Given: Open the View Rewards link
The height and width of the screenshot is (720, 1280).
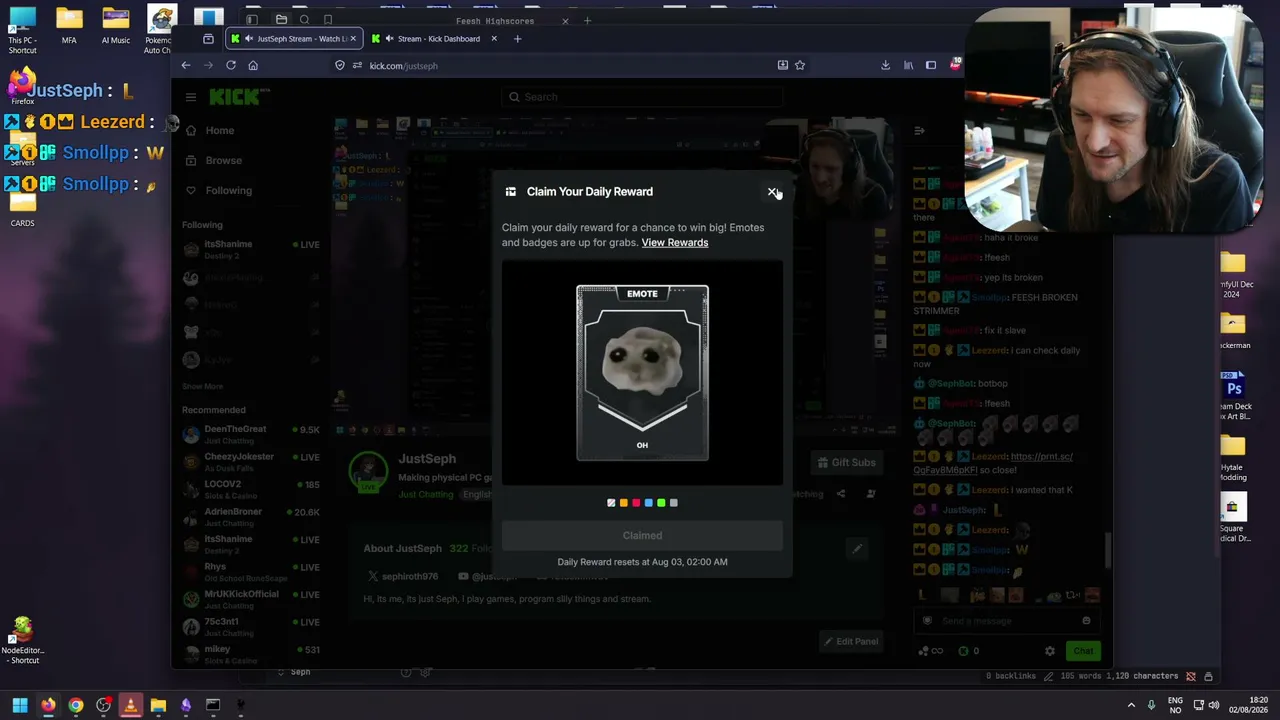Looking at the screenshot, I should point(675,243).
